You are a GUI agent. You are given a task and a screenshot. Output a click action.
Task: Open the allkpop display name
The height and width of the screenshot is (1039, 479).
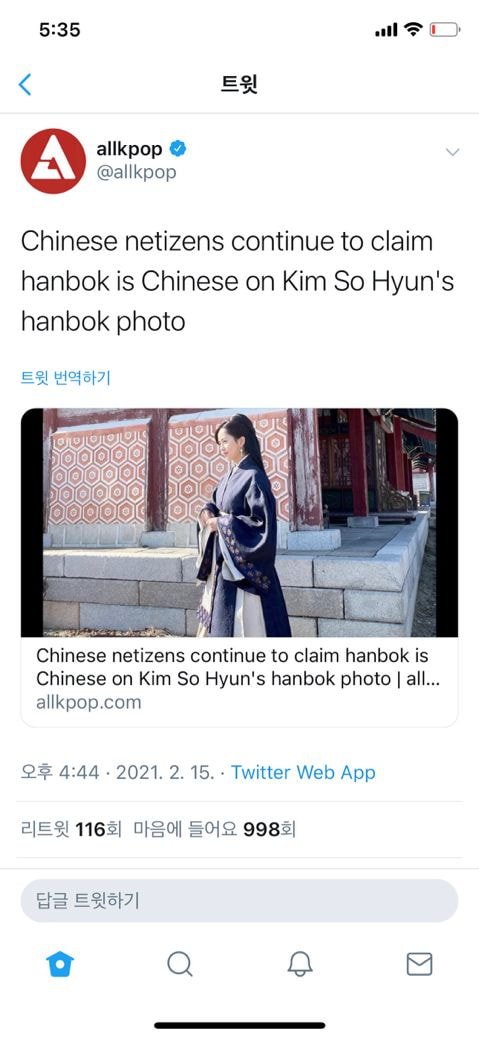click(129, 149)
